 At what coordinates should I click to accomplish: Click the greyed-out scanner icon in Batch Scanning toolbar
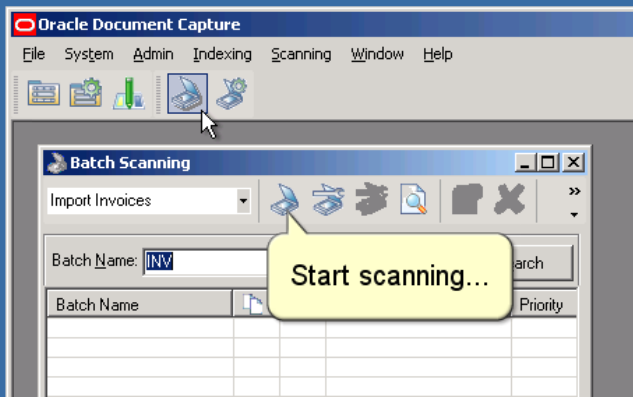click(x=371, y=199)
